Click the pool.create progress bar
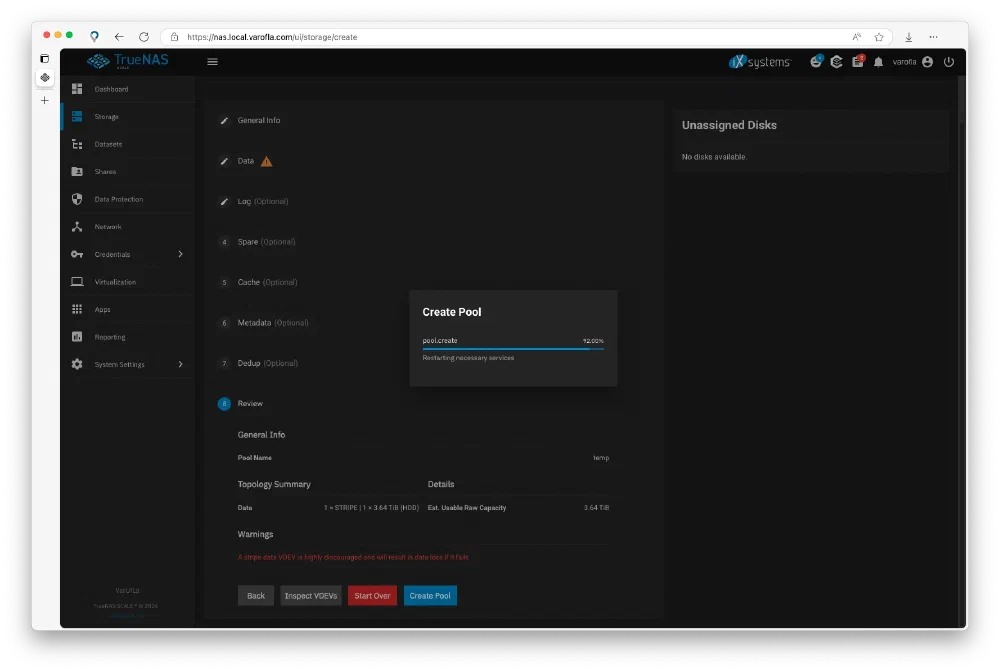This screenshot has height=672, width=1000. pyautogui.click(x=512, y=349)
